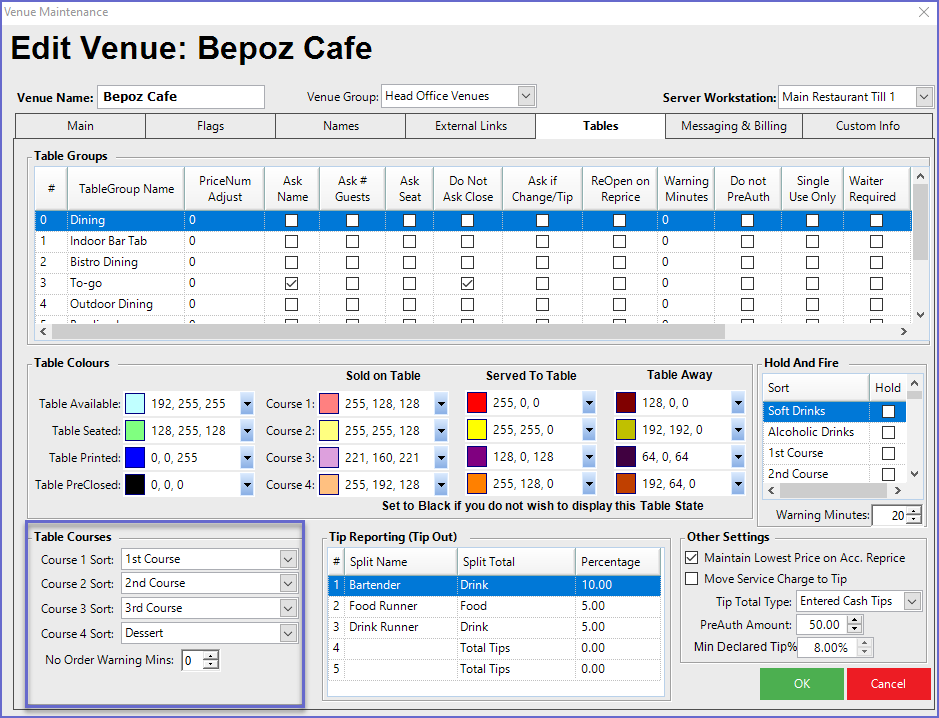Open Table PreClosed colour dropdown arrow
939x718 pixels.
(247, 485)
